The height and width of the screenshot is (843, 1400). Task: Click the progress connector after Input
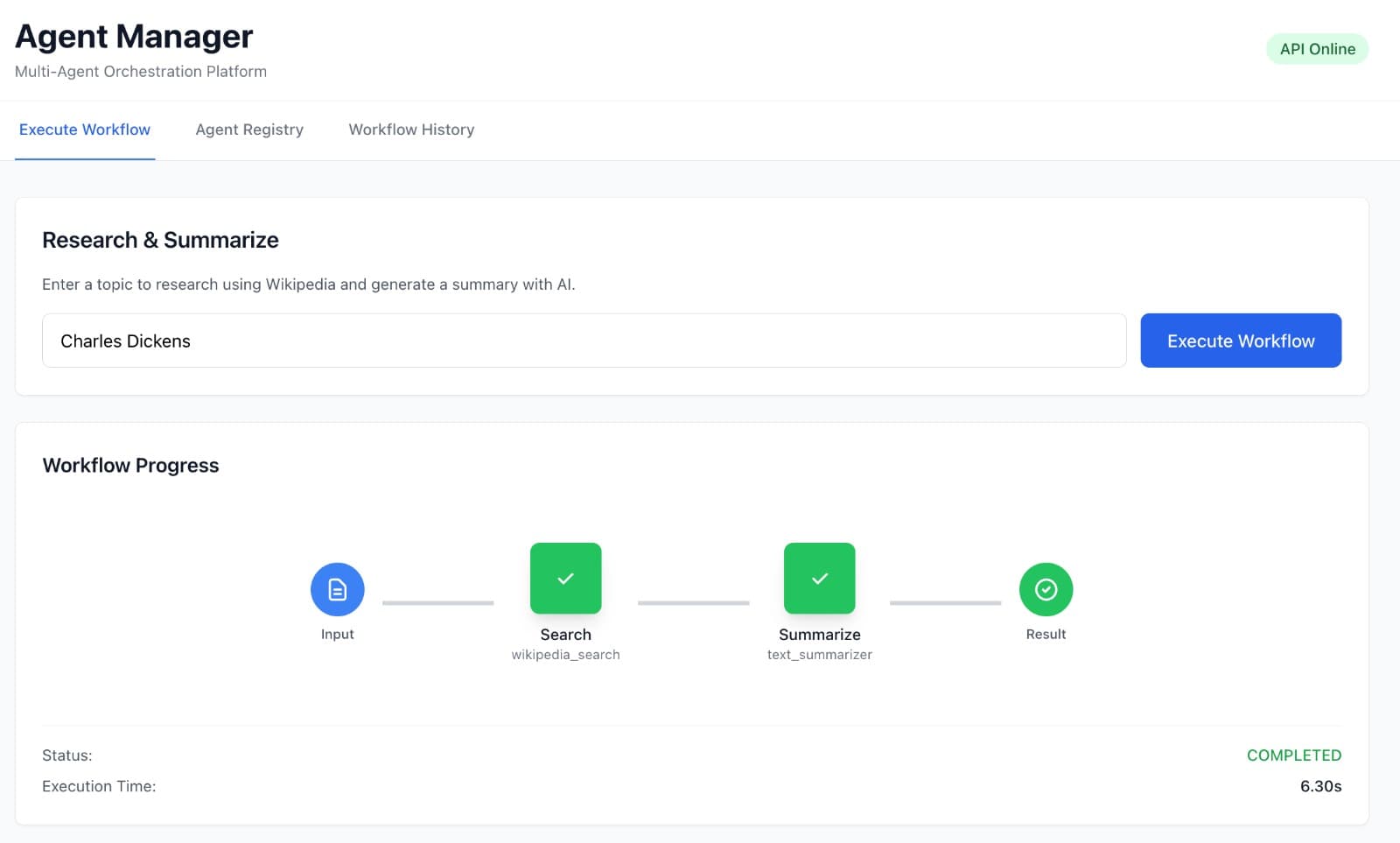(x=438, y=602)
